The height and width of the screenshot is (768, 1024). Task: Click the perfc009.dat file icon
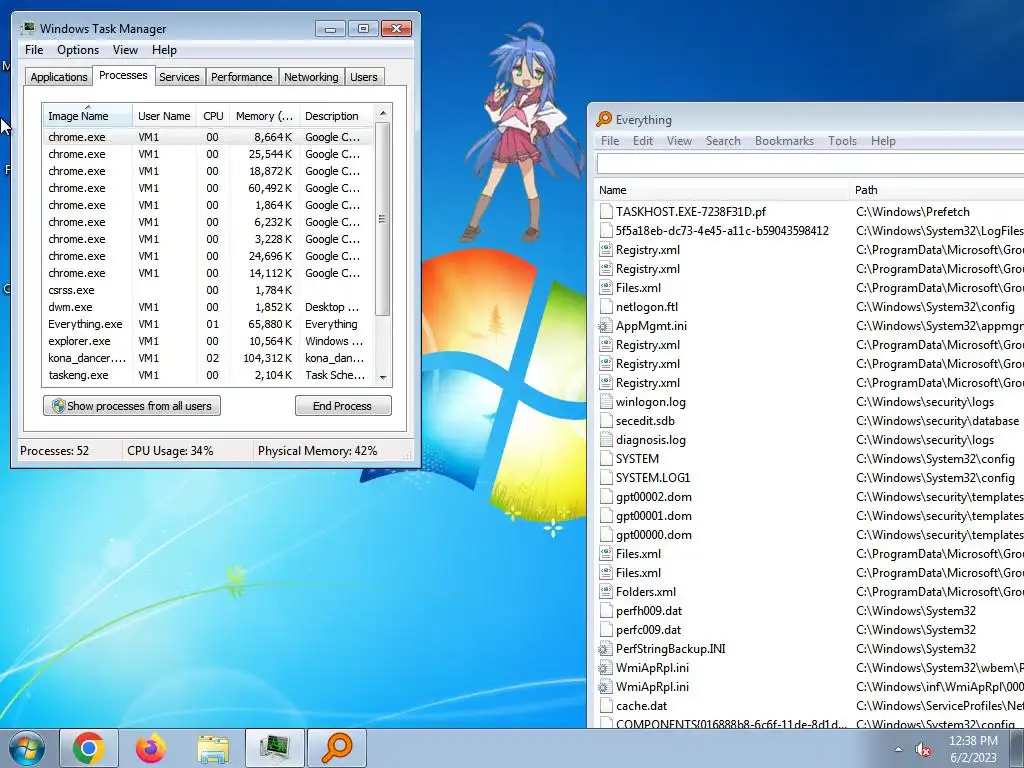coord(606,630)
